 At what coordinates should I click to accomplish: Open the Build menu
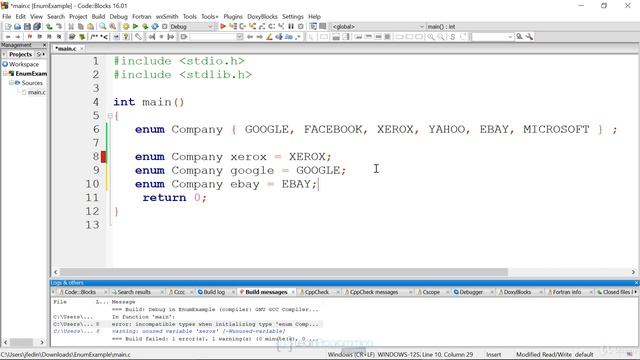coord(98,16)
